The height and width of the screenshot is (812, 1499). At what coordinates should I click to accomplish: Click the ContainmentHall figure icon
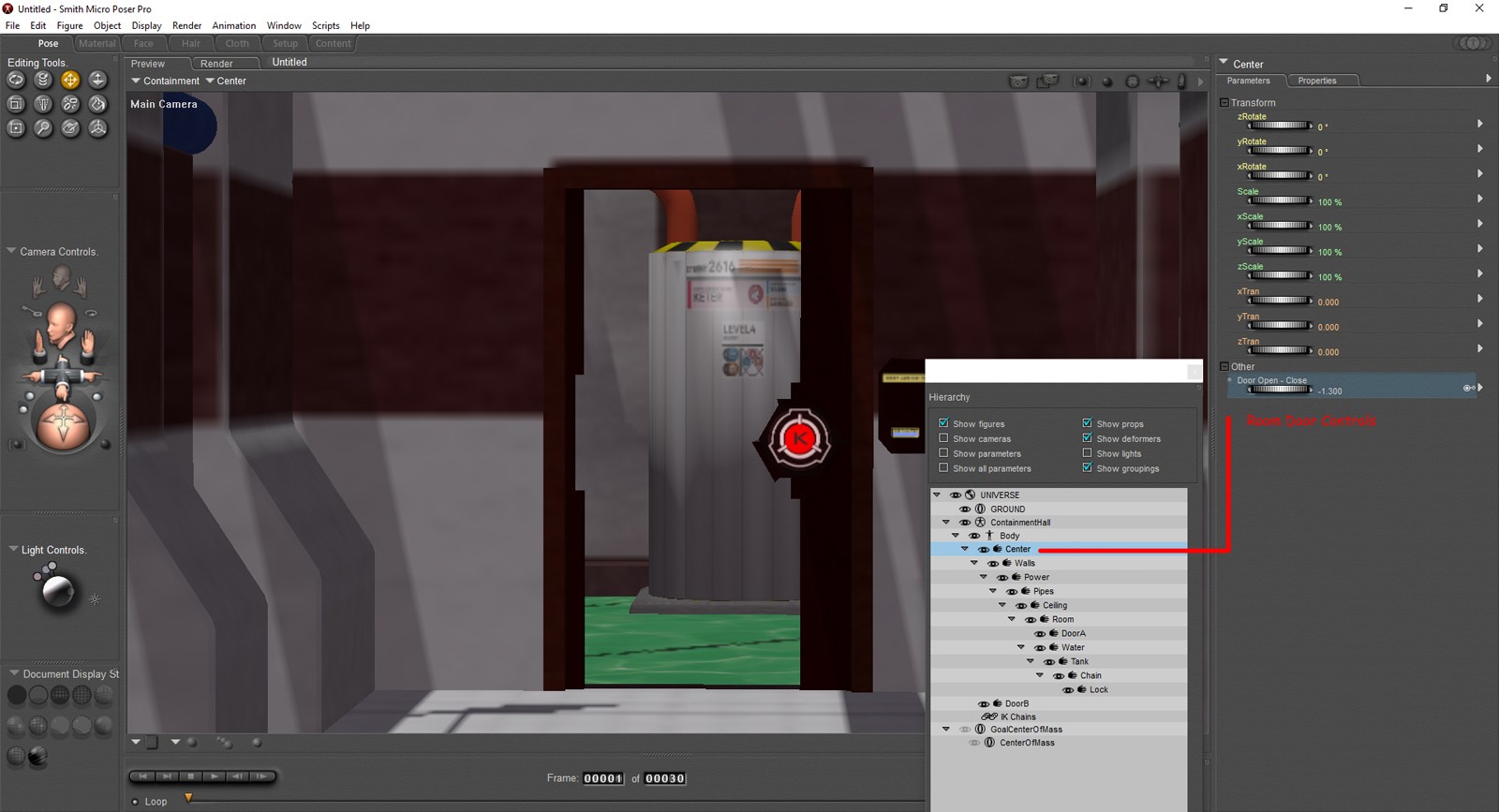point(980,523)
